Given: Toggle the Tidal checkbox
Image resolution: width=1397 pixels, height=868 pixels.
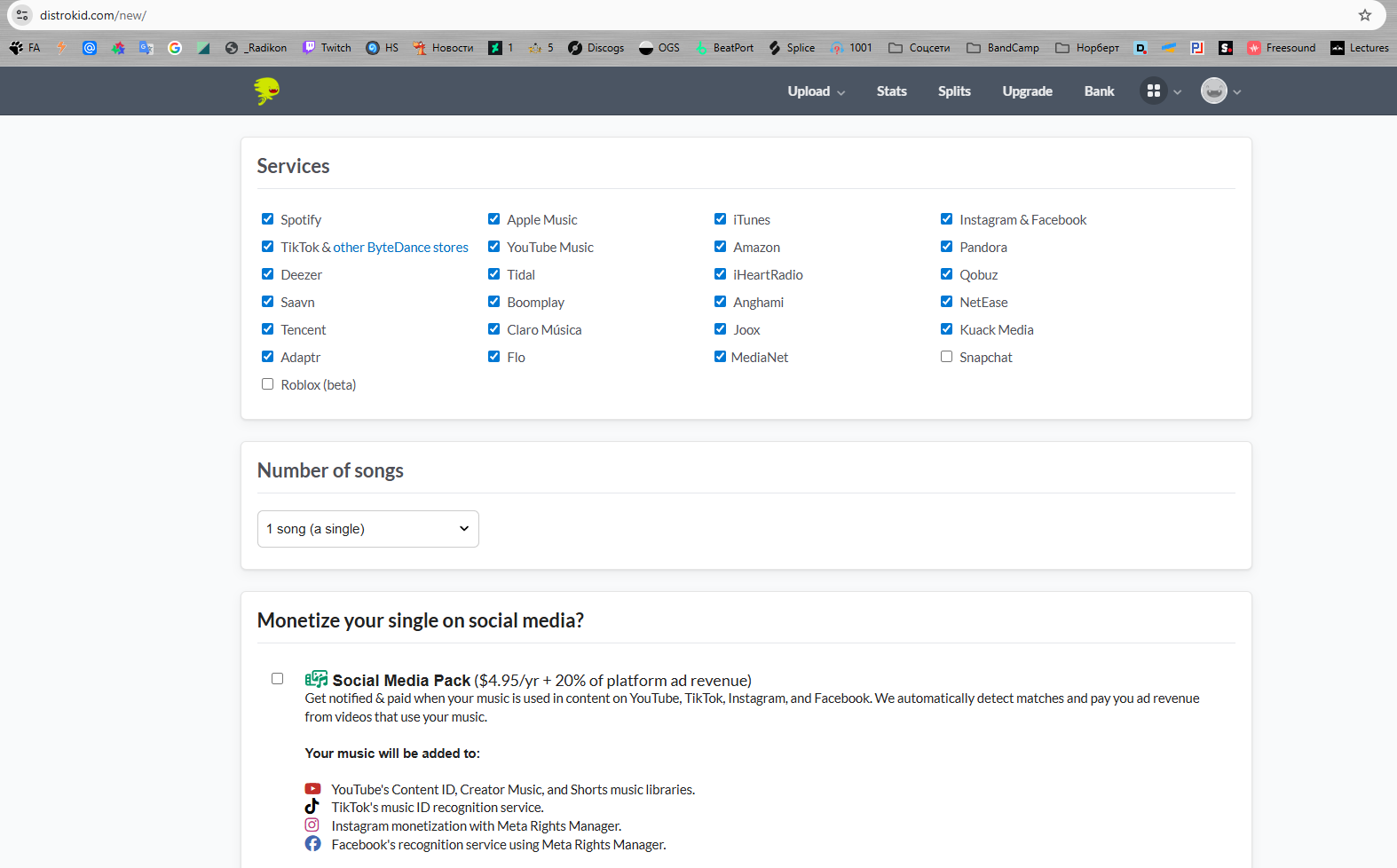Looking at the screenshot, I should pos(493,274).
